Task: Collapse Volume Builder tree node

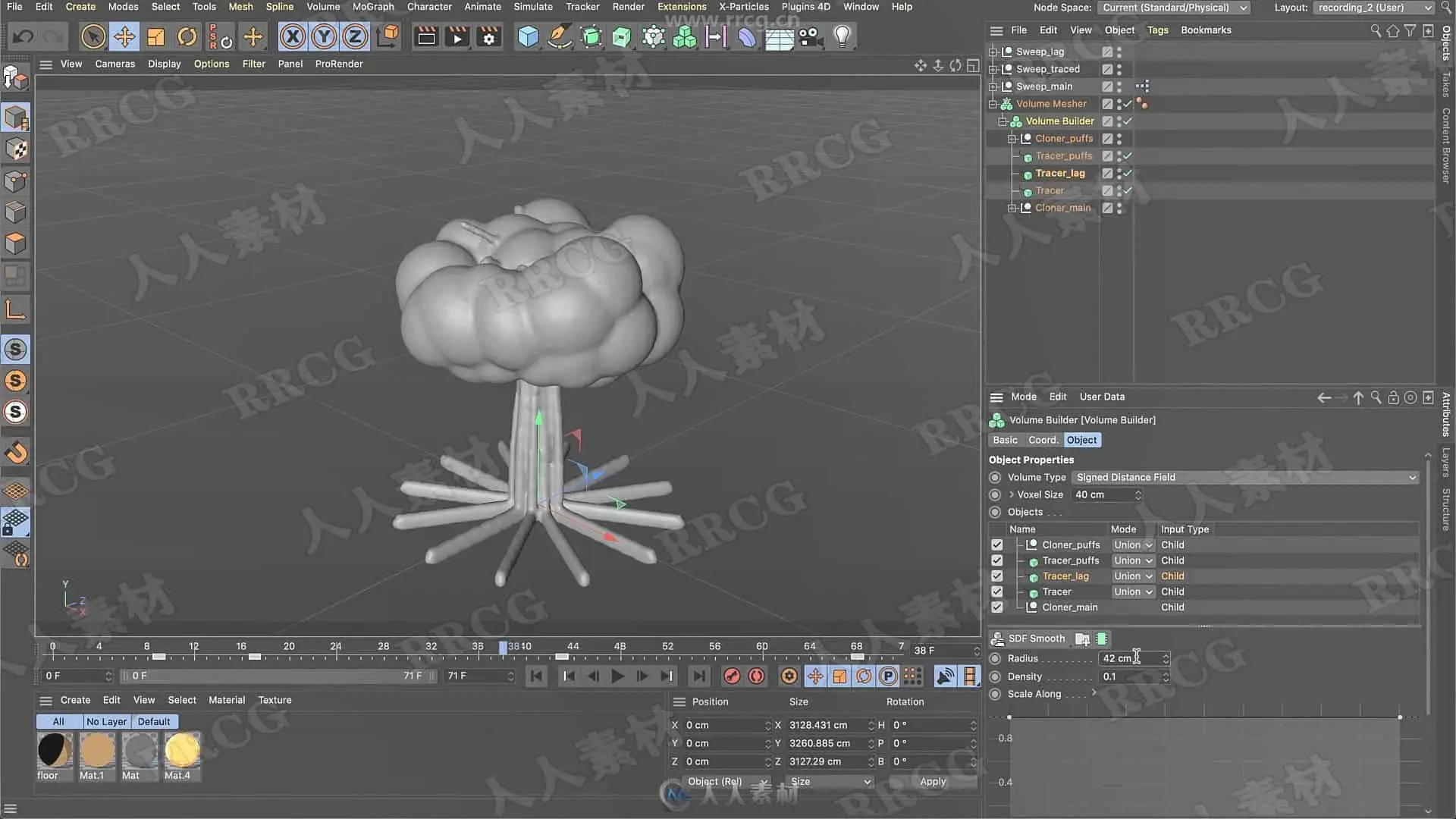Action: (1003, 121)
